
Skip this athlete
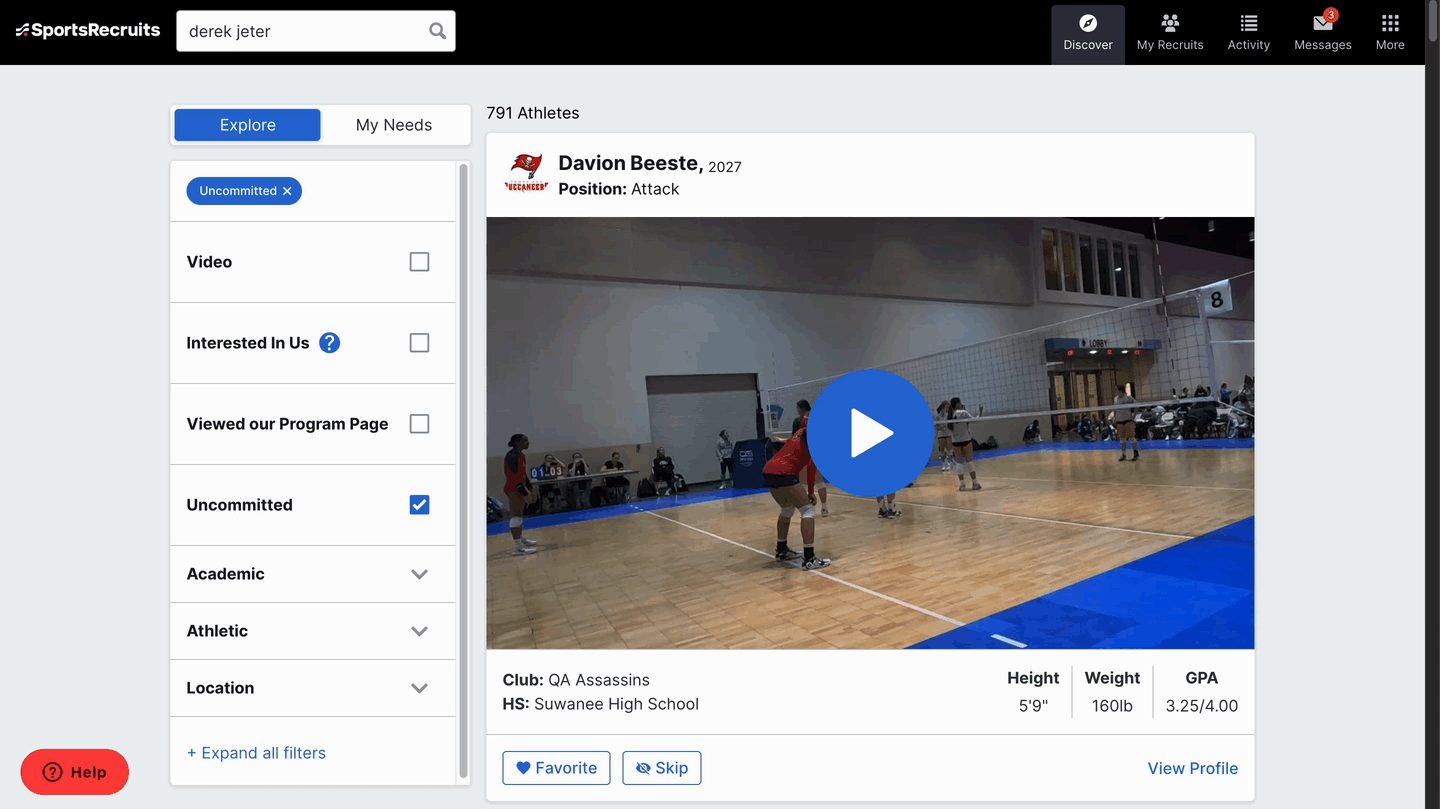[662, 768]
